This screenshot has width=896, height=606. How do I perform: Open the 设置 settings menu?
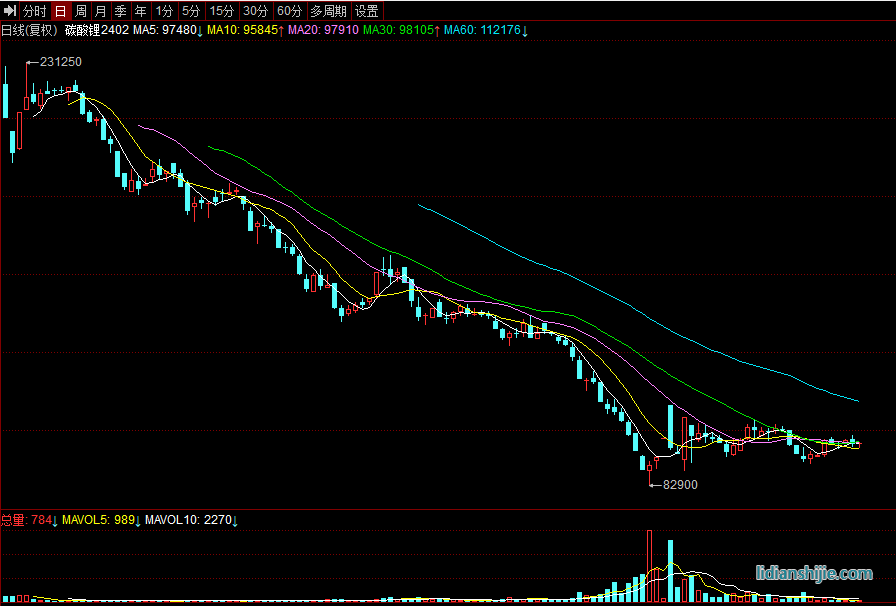pos(367,11)
